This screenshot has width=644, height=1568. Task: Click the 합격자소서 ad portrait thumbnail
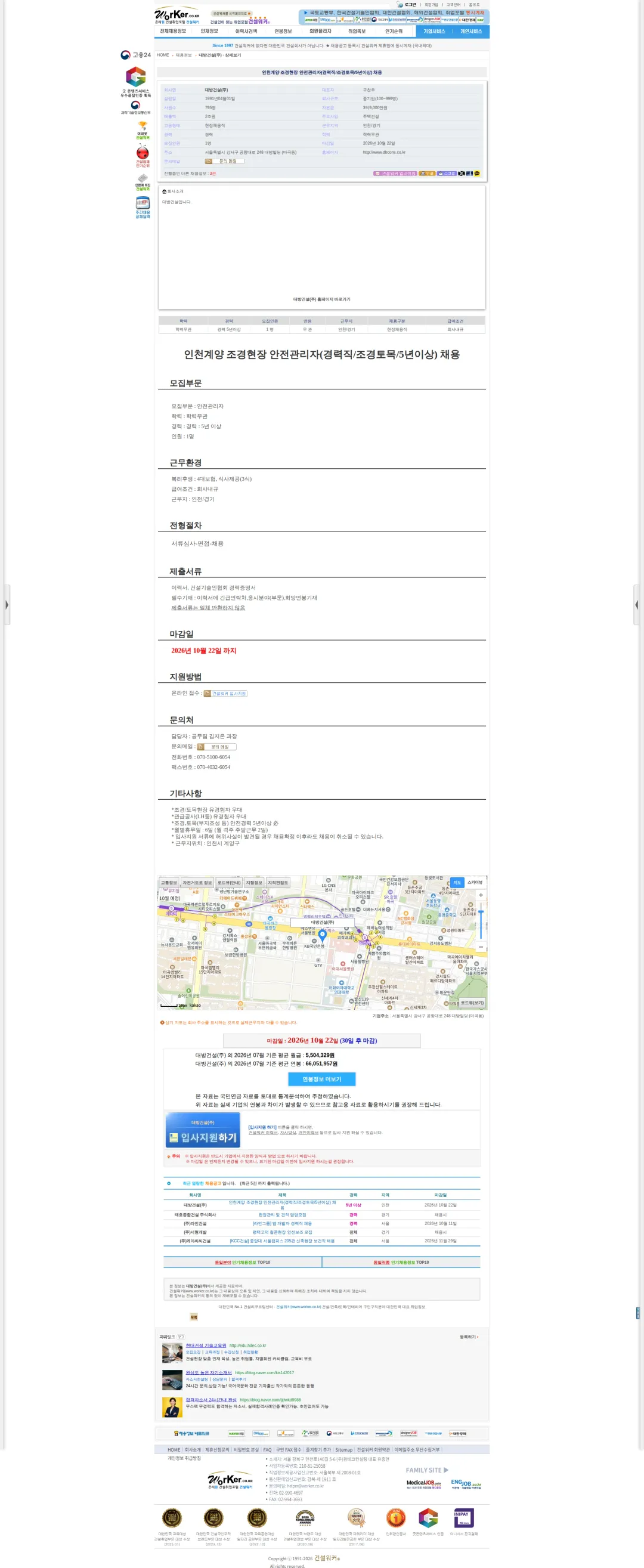(x=172, y=1407)
